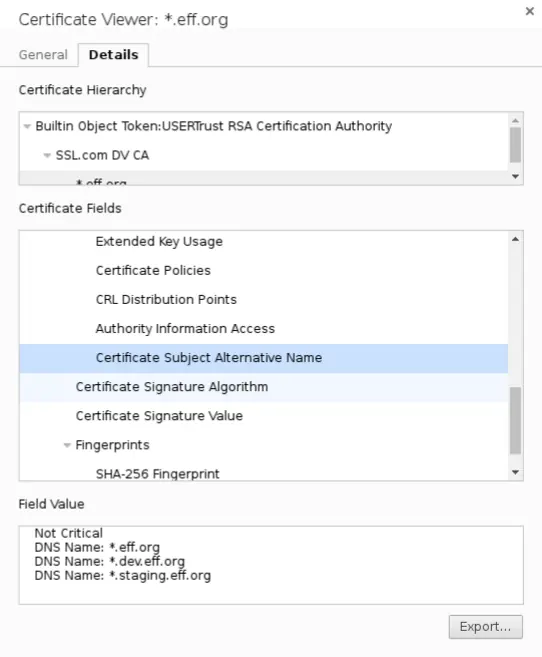
Task: Close the Certificate Viewer dialog
Action: pyautogui.click(x=529, y=11)
